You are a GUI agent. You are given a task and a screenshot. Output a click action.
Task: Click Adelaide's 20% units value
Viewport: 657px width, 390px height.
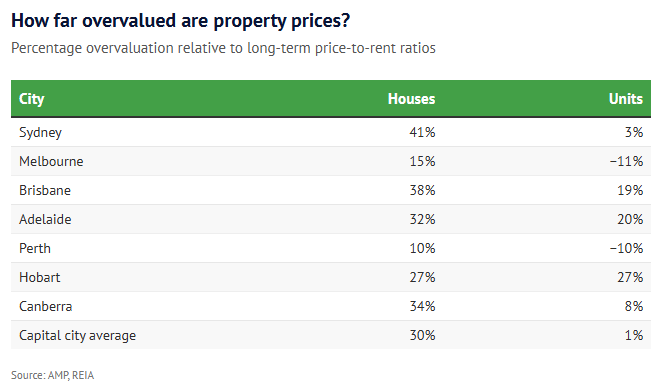(630, 219)
